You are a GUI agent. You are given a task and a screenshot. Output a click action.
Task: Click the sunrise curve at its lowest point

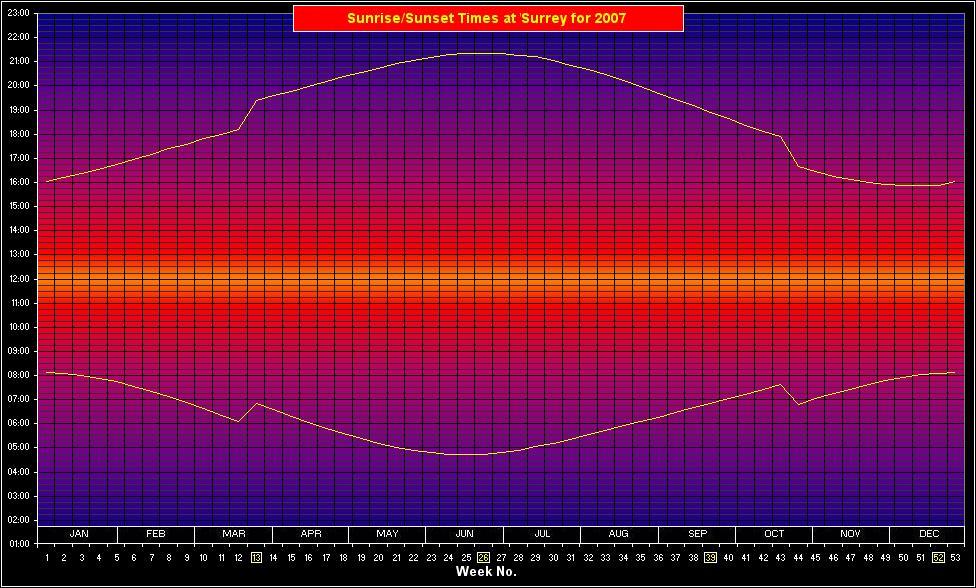(x=466, y=452)
